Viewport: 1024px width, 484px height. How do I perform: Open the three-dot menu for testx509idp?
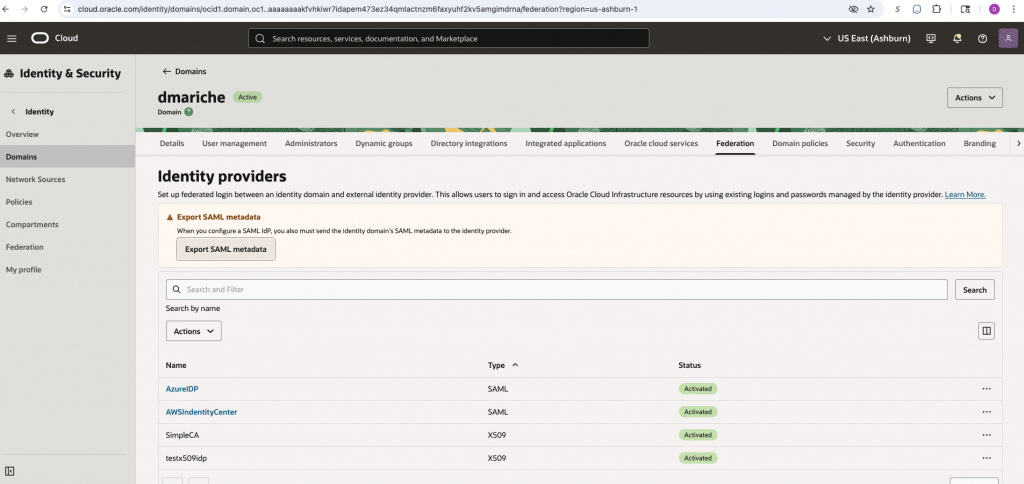[x=986, y=458]
